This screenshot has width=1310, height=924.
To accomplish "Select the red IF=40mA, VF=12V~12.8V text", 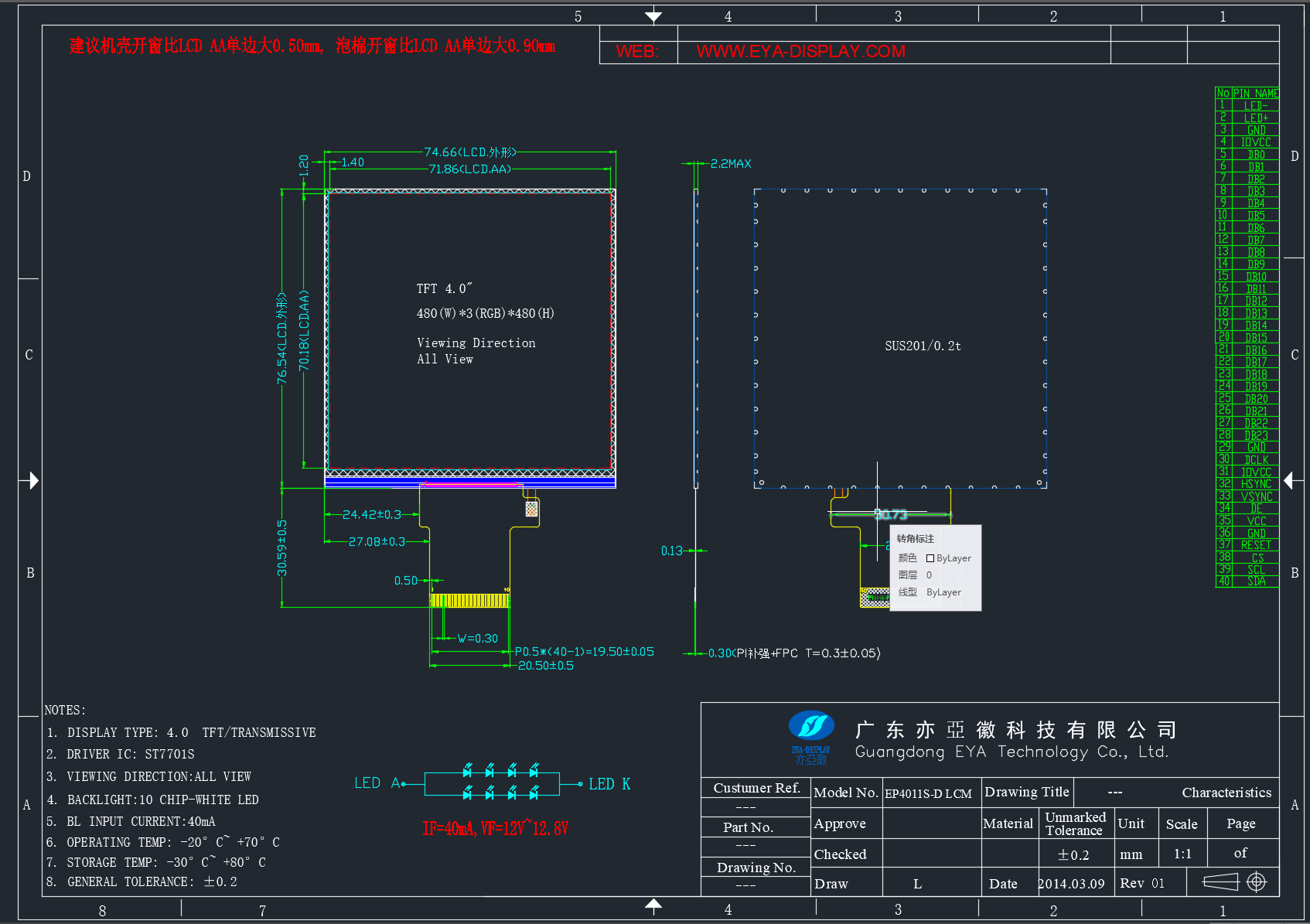I will 495,829.
